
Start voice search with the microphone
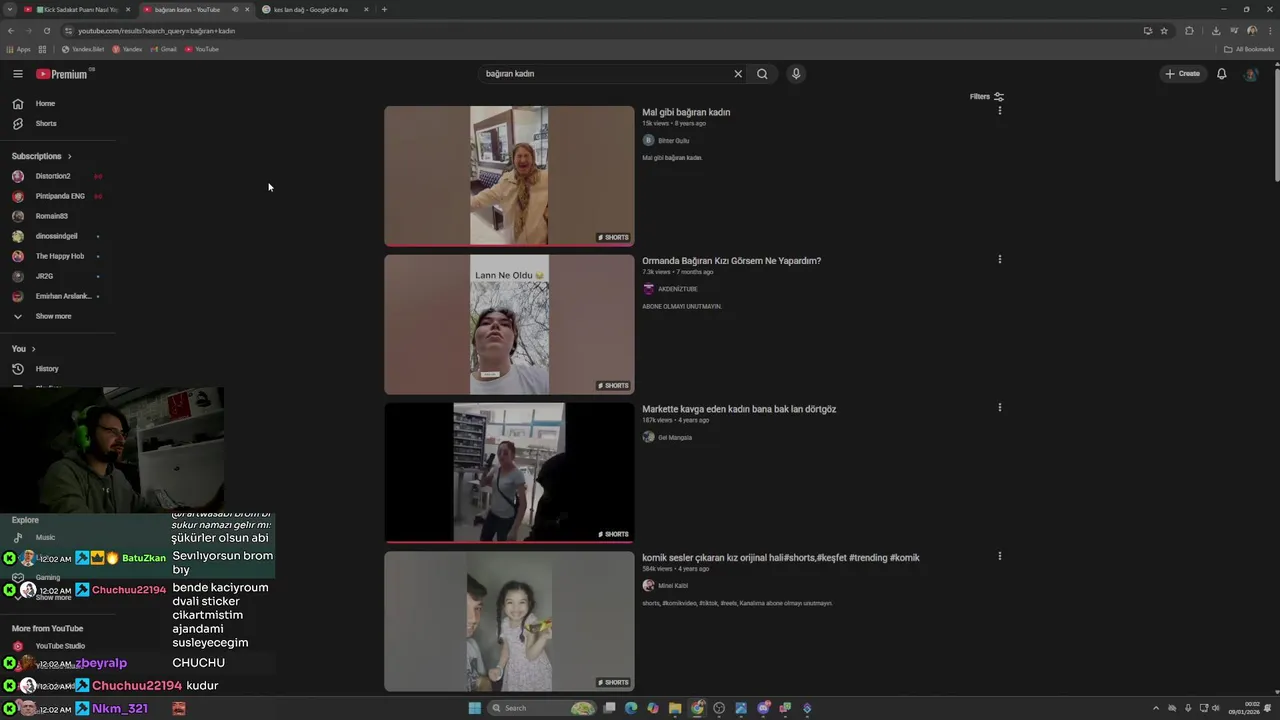(796, 74)
